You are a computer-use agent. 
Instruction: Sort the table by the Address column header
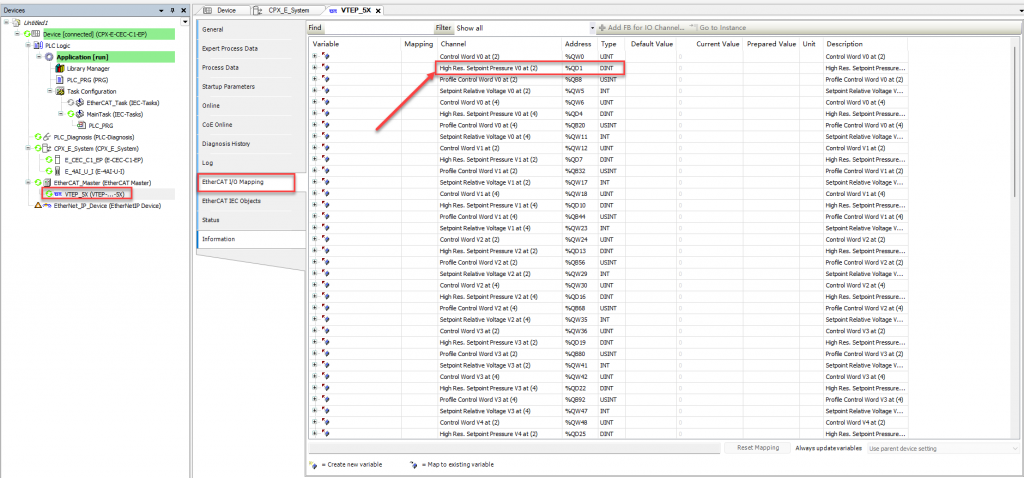coord(579,44)
